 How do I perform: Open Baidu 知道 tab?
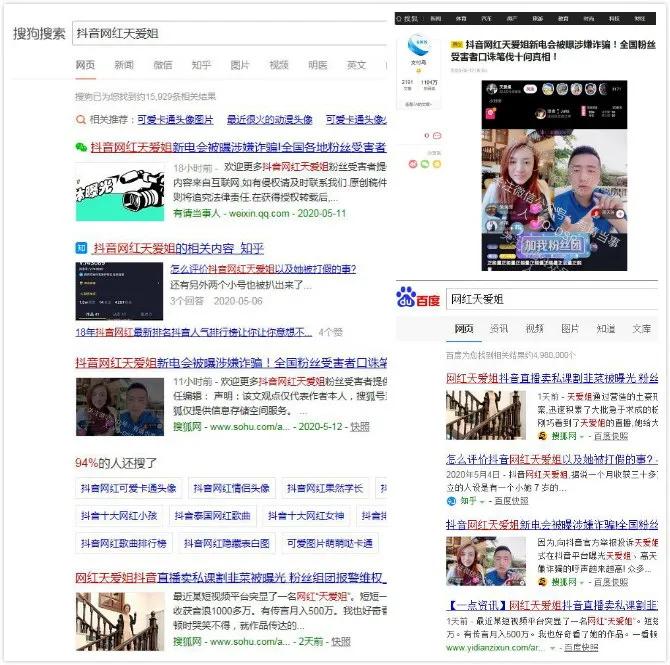pyautogui.click(x=606, y=328)
